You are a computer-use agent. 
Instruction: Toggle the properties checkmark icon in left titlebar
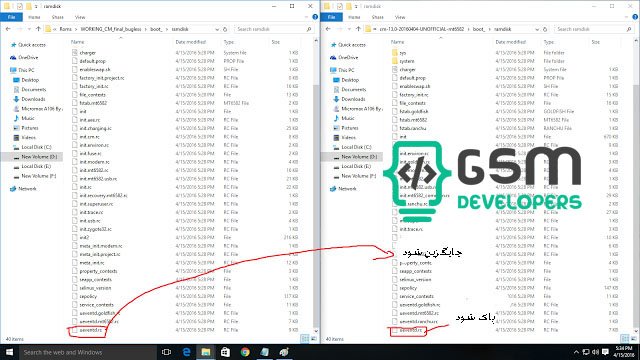[x=20, y=6]
